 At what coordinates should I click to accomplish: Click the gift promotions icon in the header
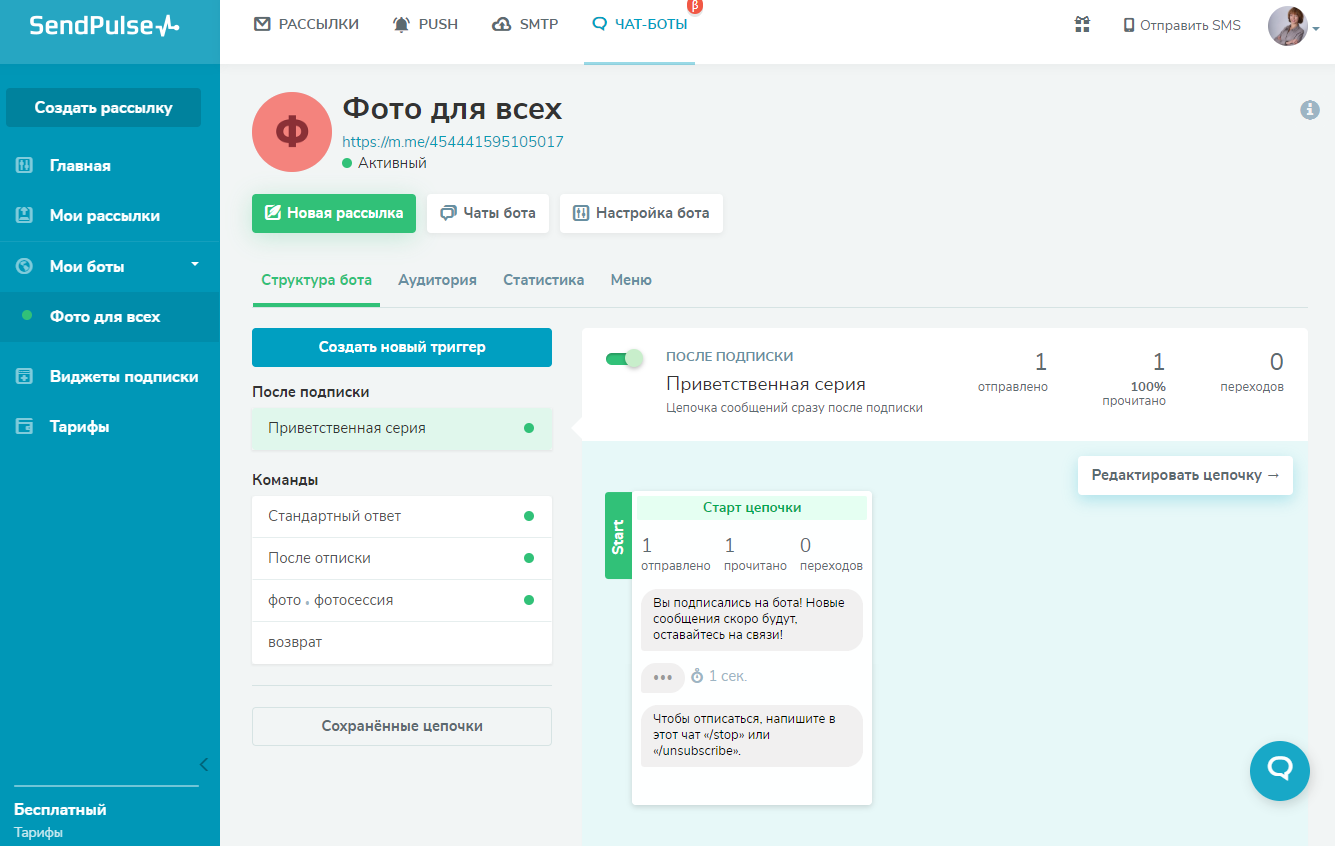(x=1081, y=24)
